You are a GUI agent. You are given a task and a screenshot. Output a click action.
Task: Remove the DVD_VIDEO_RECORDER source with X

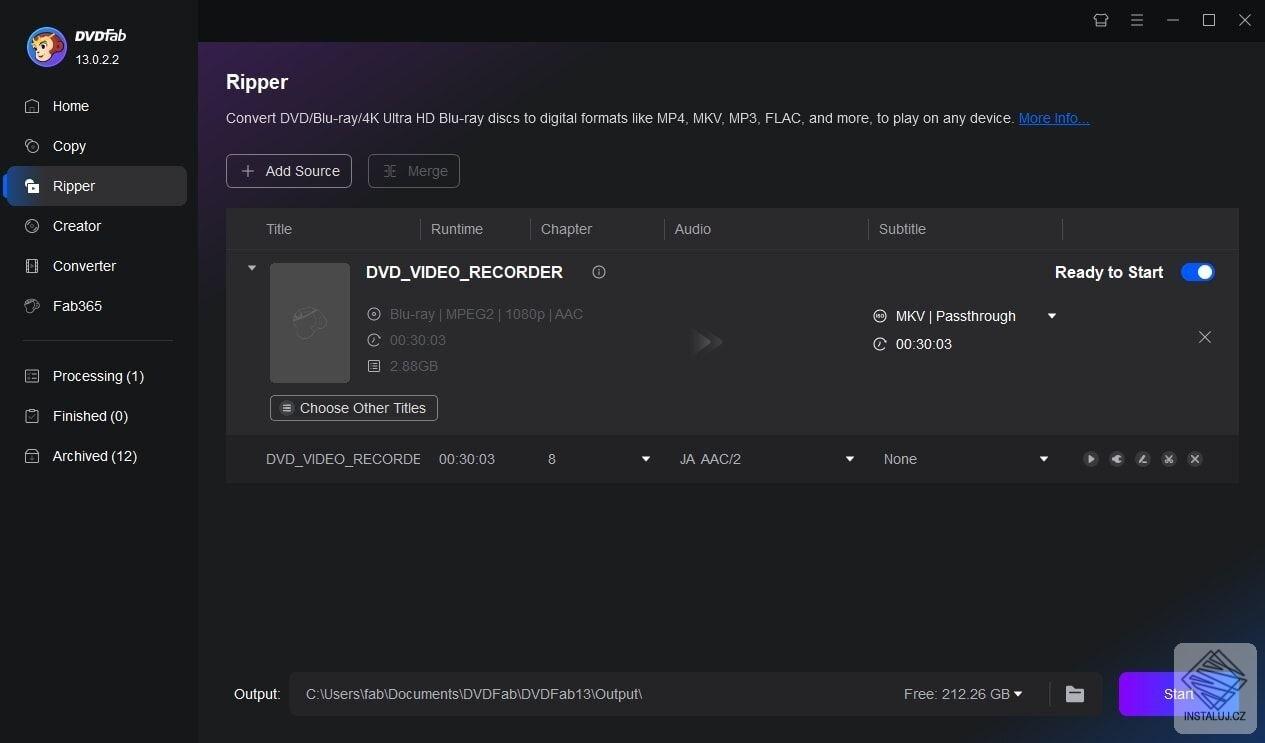(1205, 337)
